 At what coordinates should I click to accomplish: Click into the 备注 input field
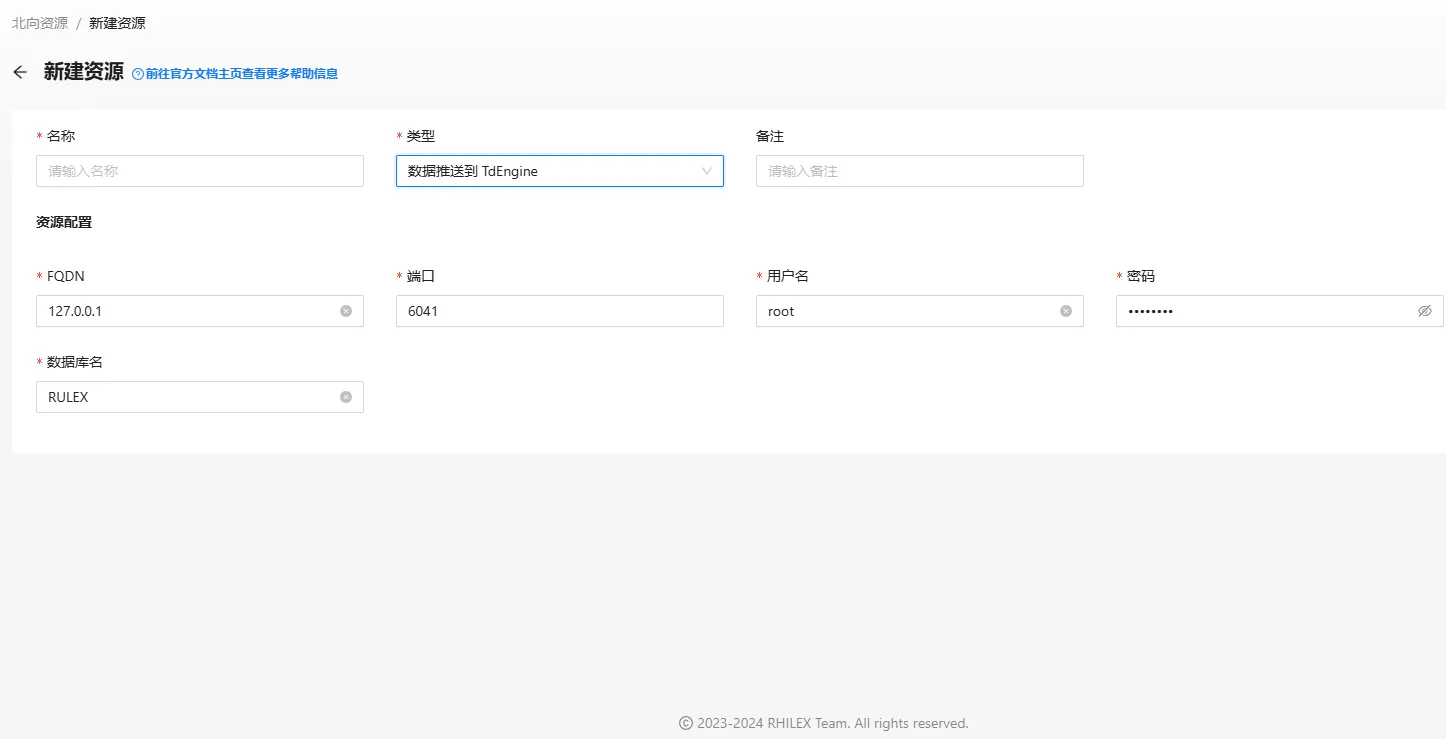(919, 171)
